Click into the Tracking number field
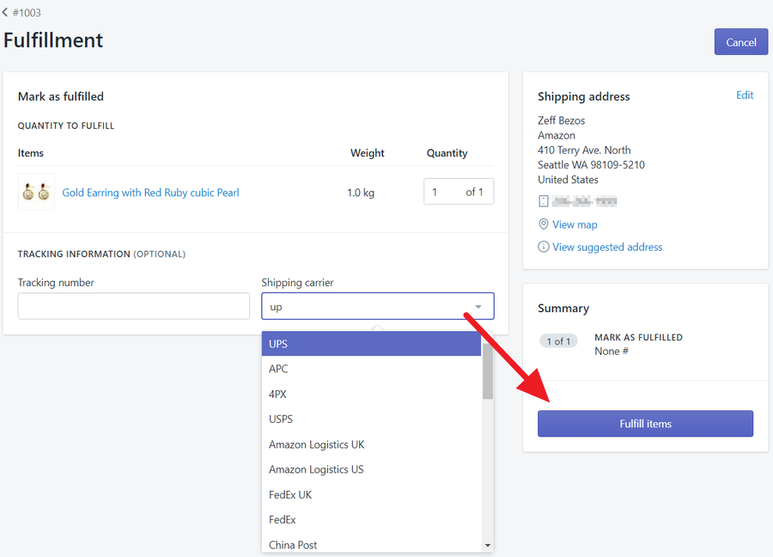The image size is (773, 557). pos(133,306)
